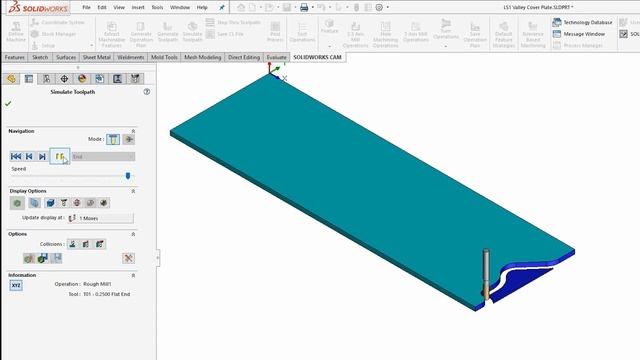Viewport: 640px width, 360px height.
Task: Open the Technology Database
Action: coord(582,22)
